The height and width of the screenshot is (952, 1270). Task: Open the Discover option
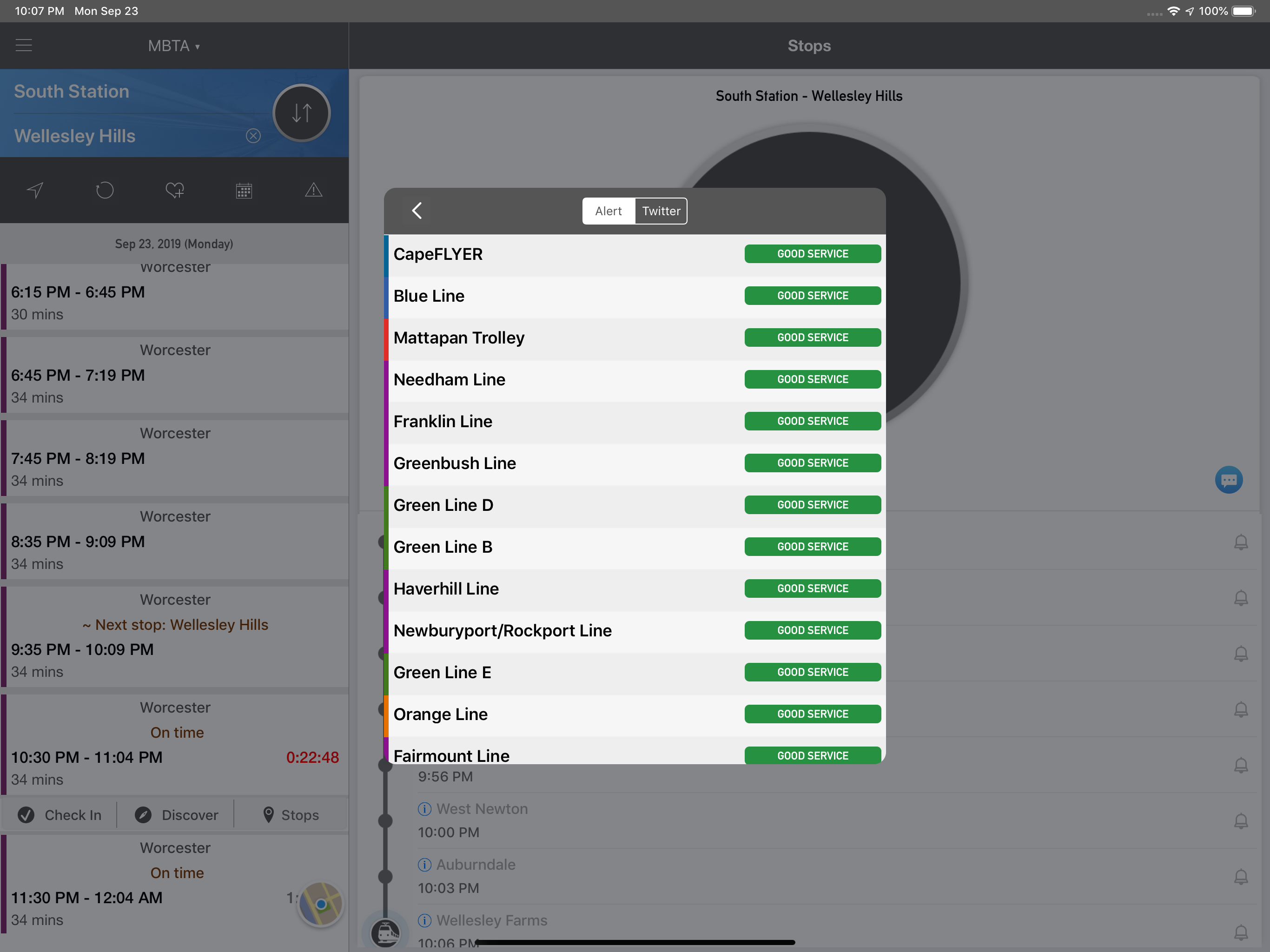[x=176, y=815]
